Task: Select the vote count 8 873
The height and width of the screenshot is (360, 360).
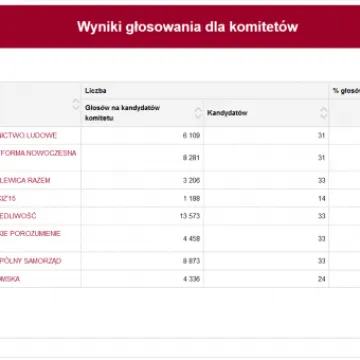Action: (191, 261)
